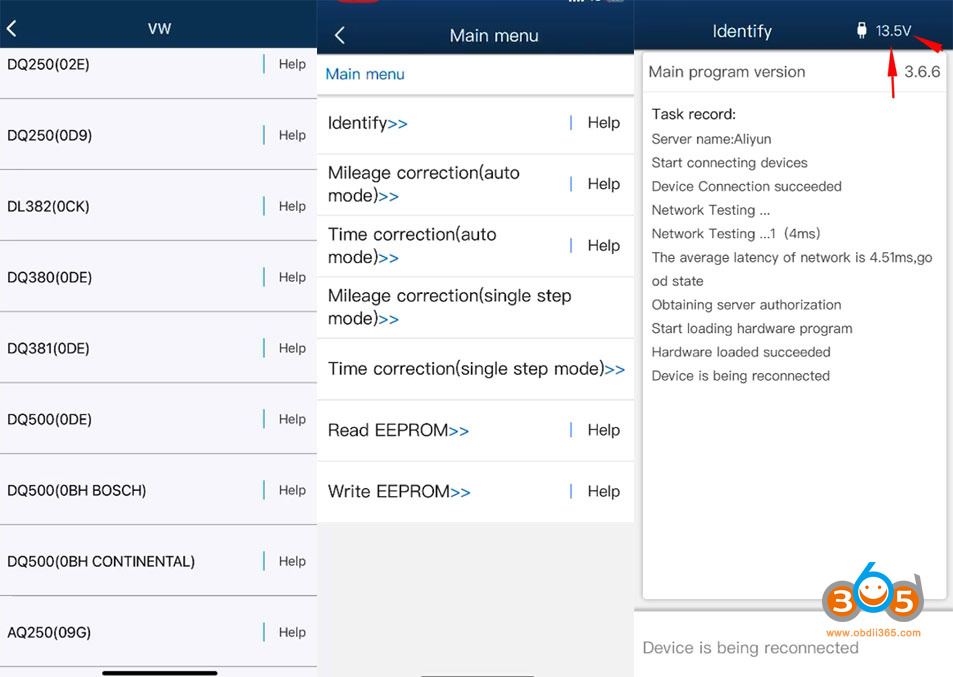Image resolution: width=953 pixels, height=677 pixels.
Task: Expand the Identify option
Action: click(367, 123)
